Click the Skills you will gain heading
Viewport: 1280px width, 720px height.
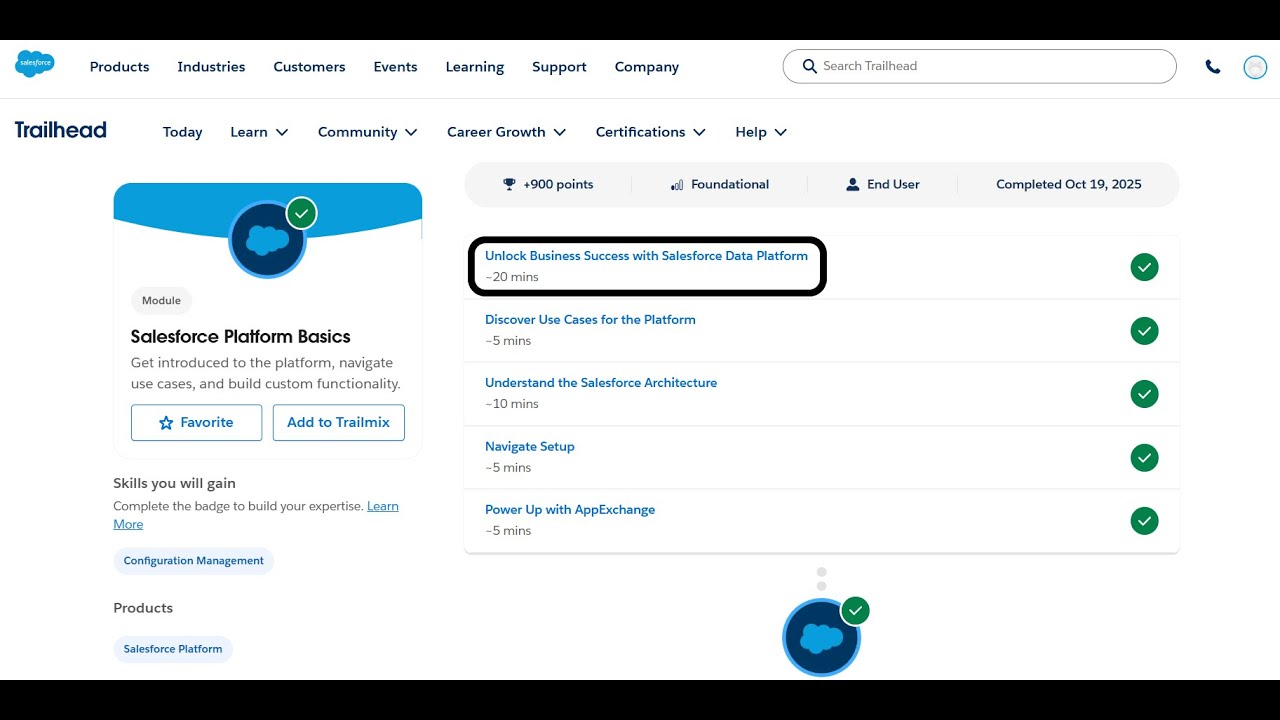(174, 483)
